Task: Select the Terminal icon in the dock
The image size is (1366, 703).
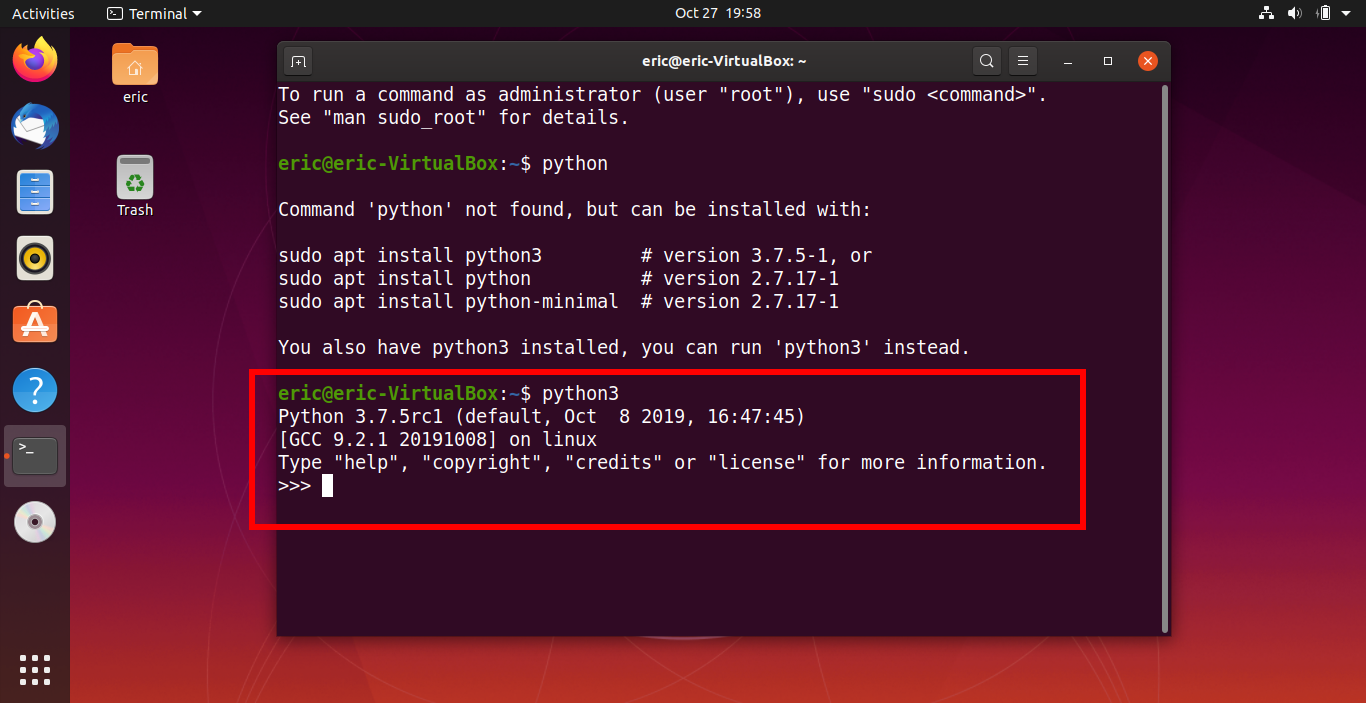Action: click(x=35, y=455)
